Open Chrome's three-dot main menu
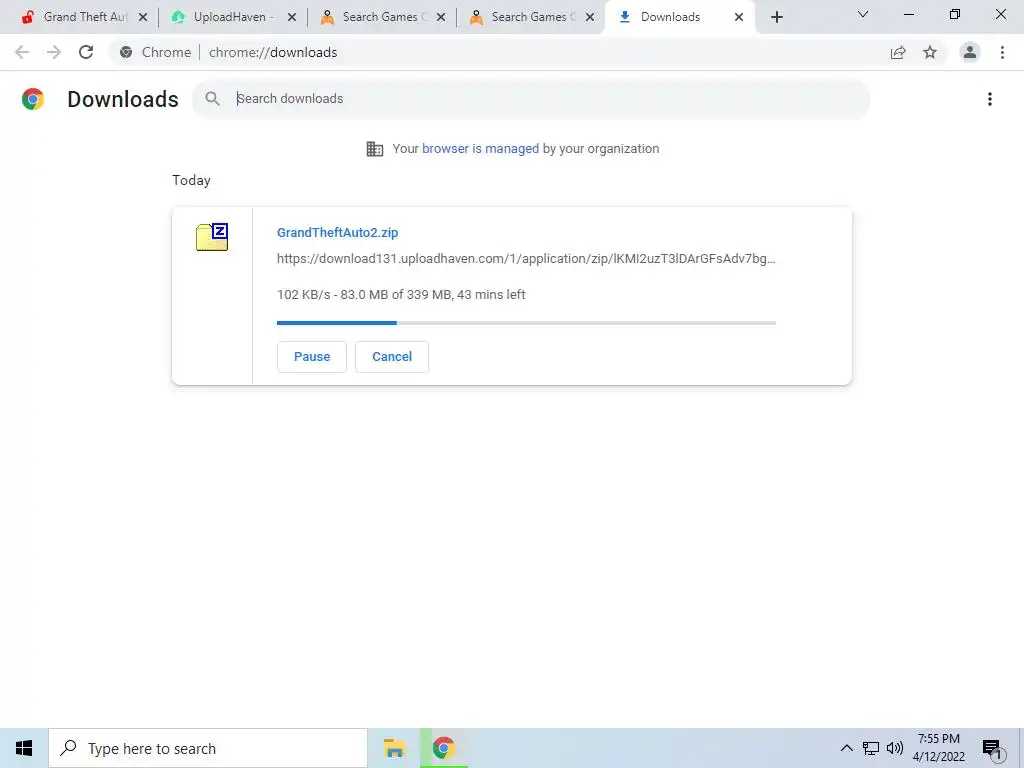The width and height of the screenshot is (1024, 768). pyautogui.click(x=1002, y=52)
